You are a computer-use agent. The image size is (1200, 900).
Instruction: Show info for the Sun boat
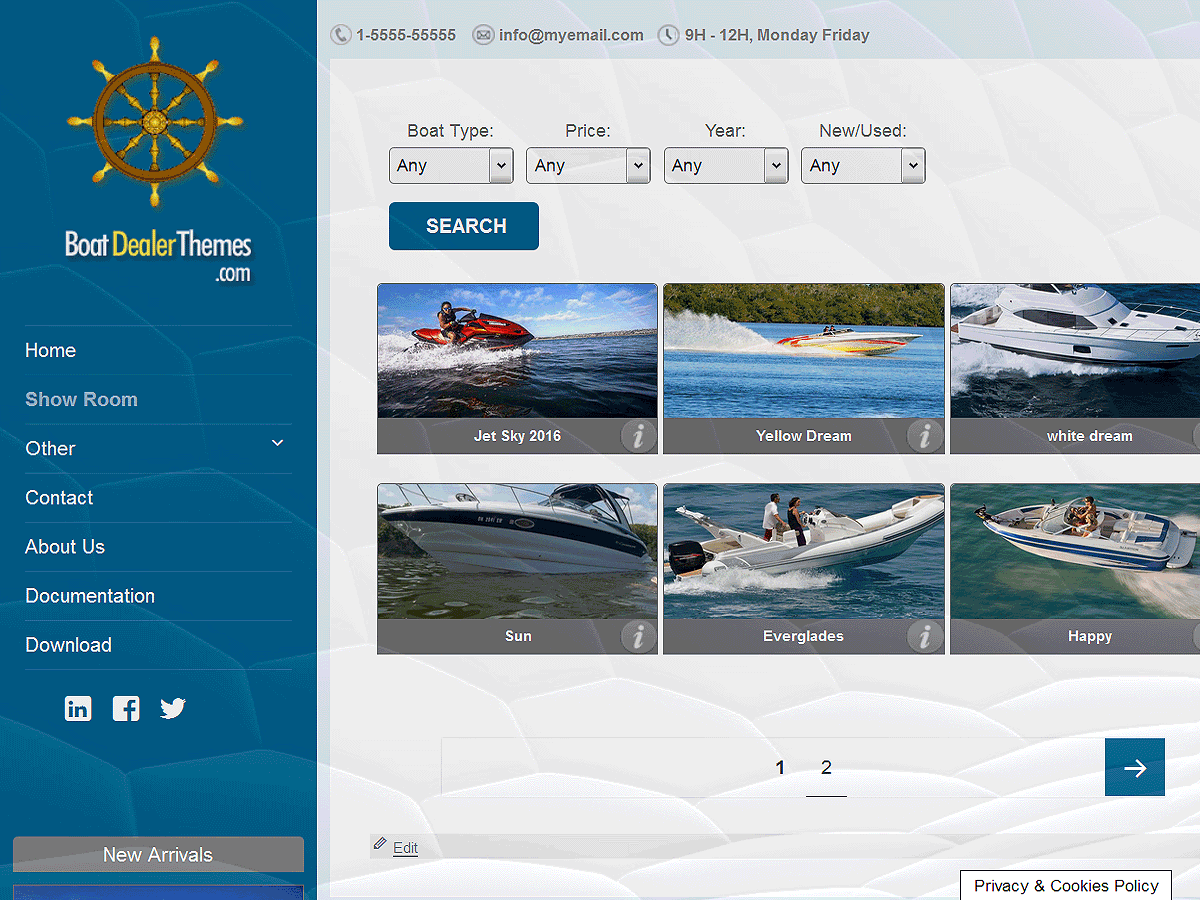(638, 636)
